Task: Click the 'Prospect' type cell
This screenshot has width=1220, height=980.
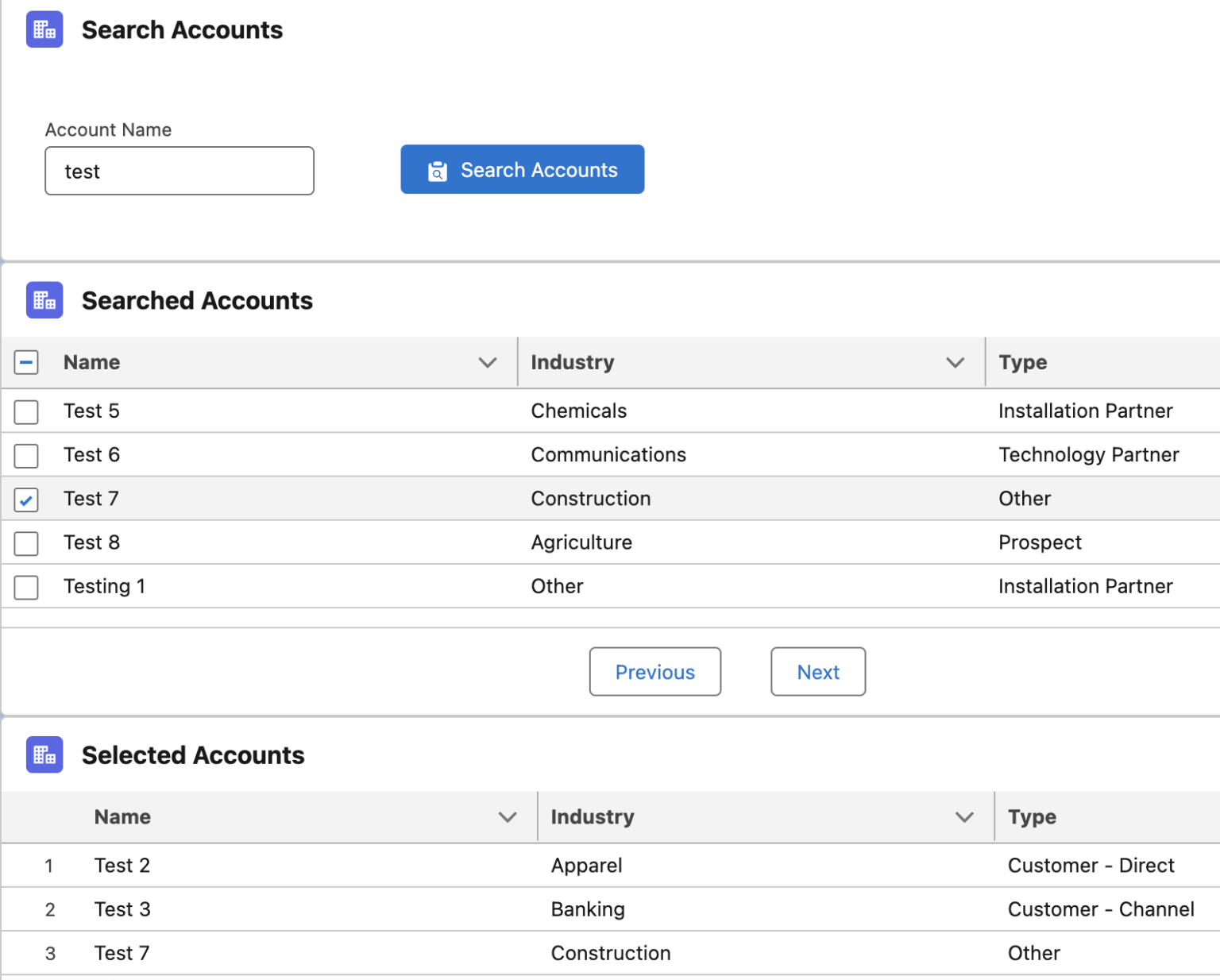Action: (1040, 542)
